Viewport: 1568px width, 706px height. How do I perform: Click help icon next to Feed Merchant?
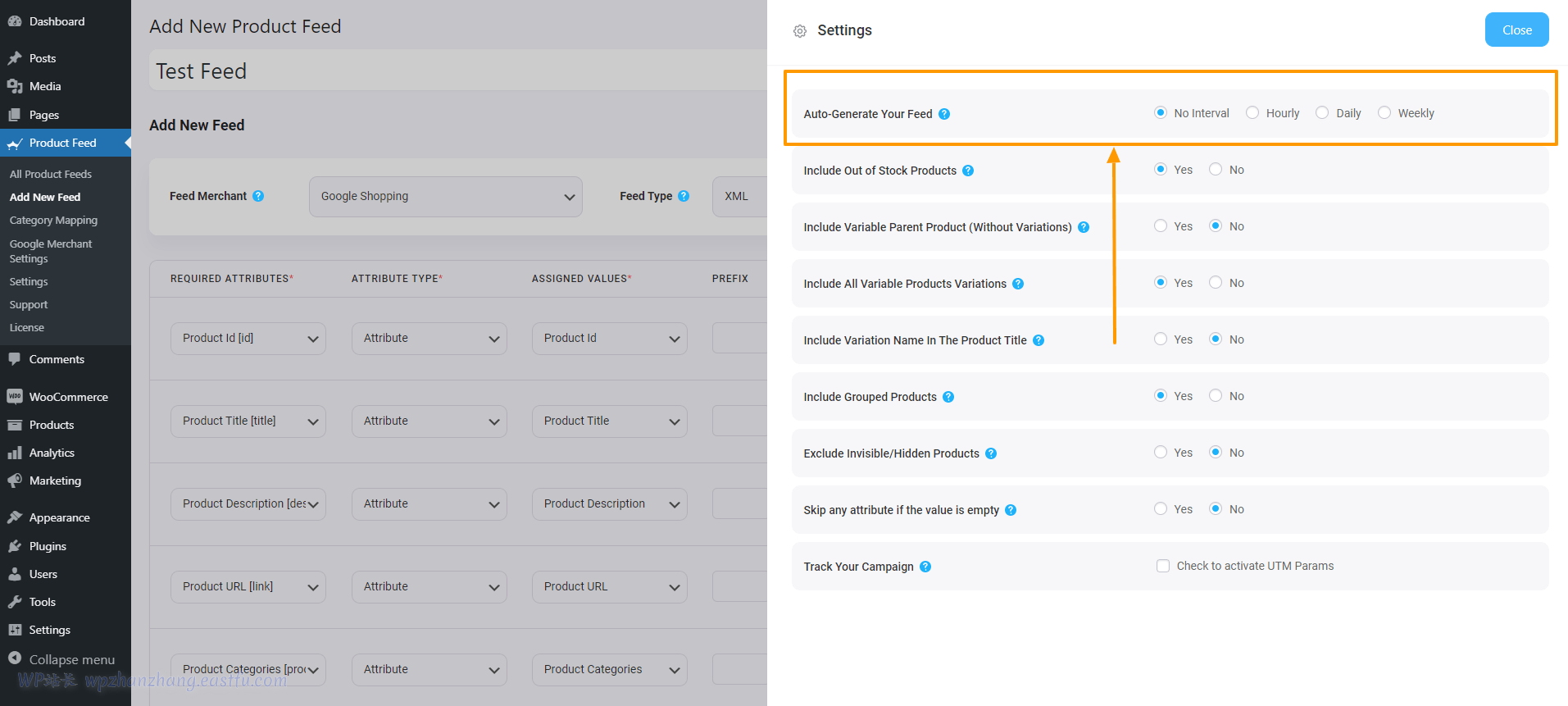tap(258, 196)
